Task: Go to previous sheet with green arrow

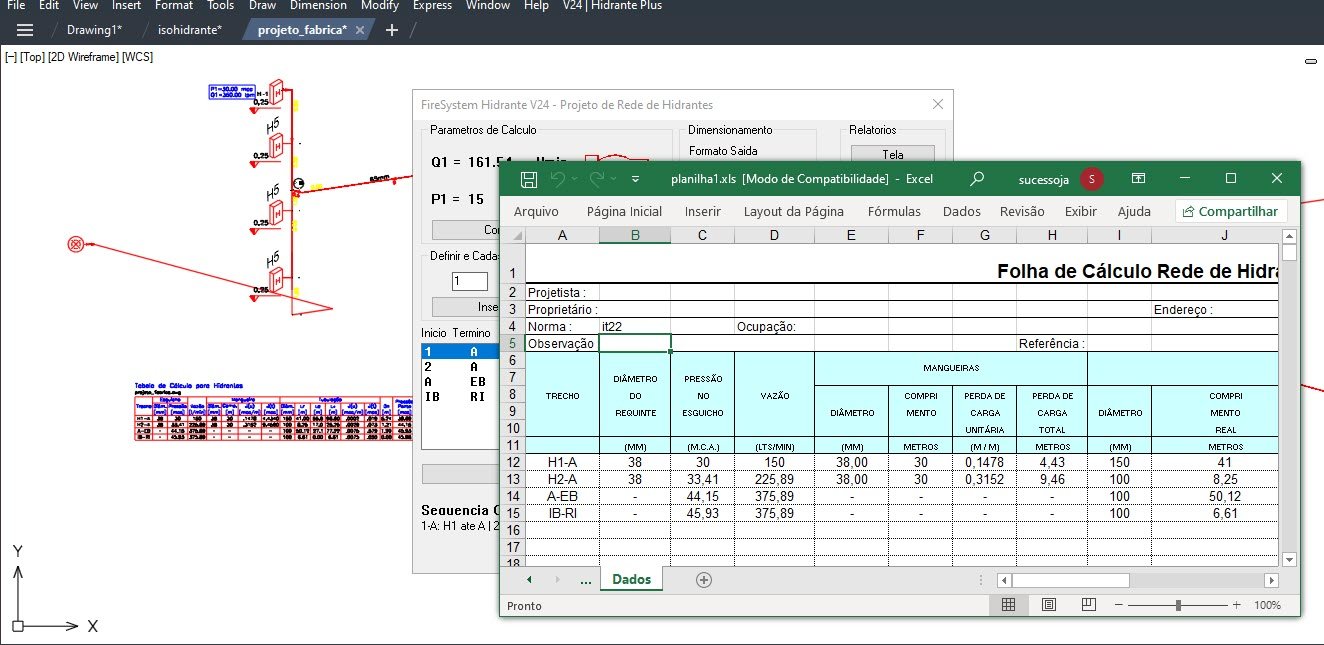Action: 529,579
